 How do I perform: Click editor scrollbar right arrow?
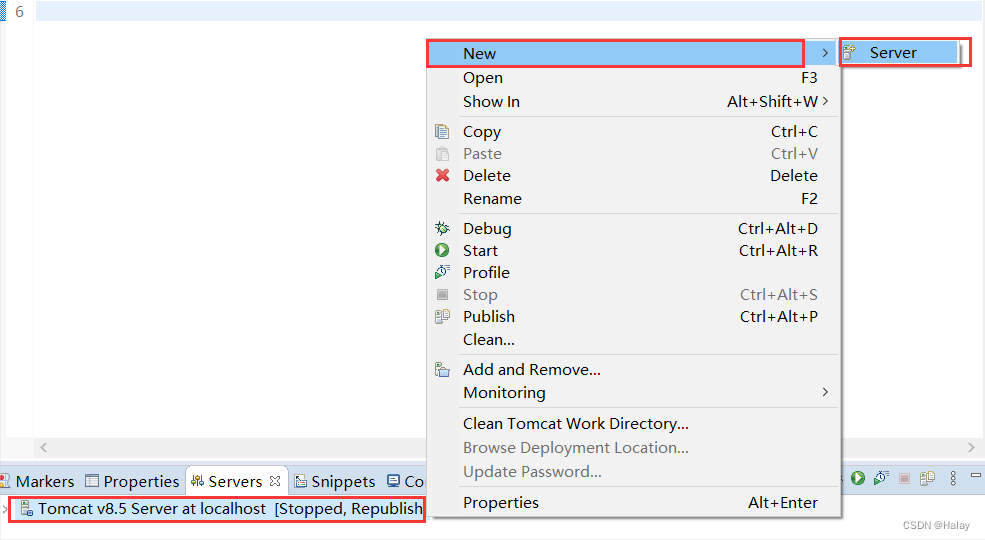tap(971, 447)
